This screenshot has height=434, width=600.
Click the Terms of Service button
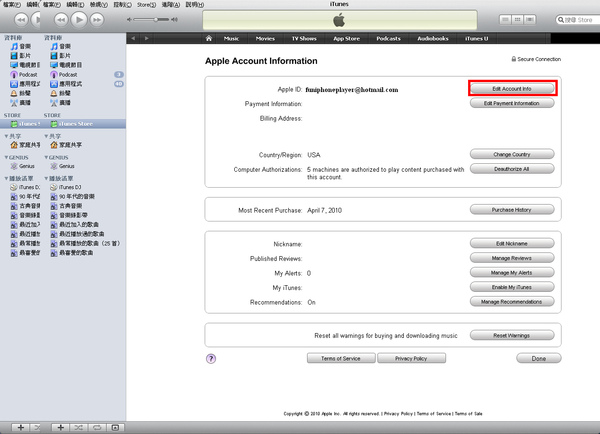pyautogui.click(x=341, y=358)
